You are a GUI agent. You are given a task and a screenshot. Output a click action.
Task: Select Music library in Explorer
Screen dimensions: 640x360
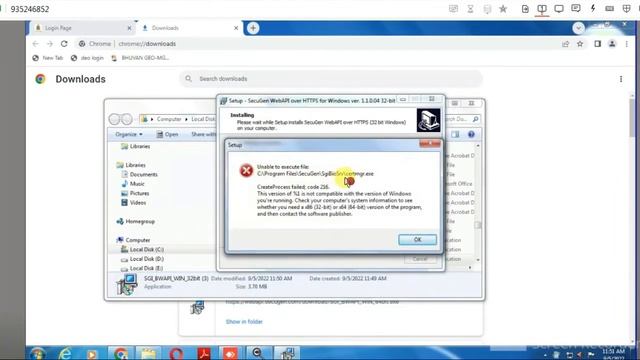pyautogui.click(x=133, y=184)
